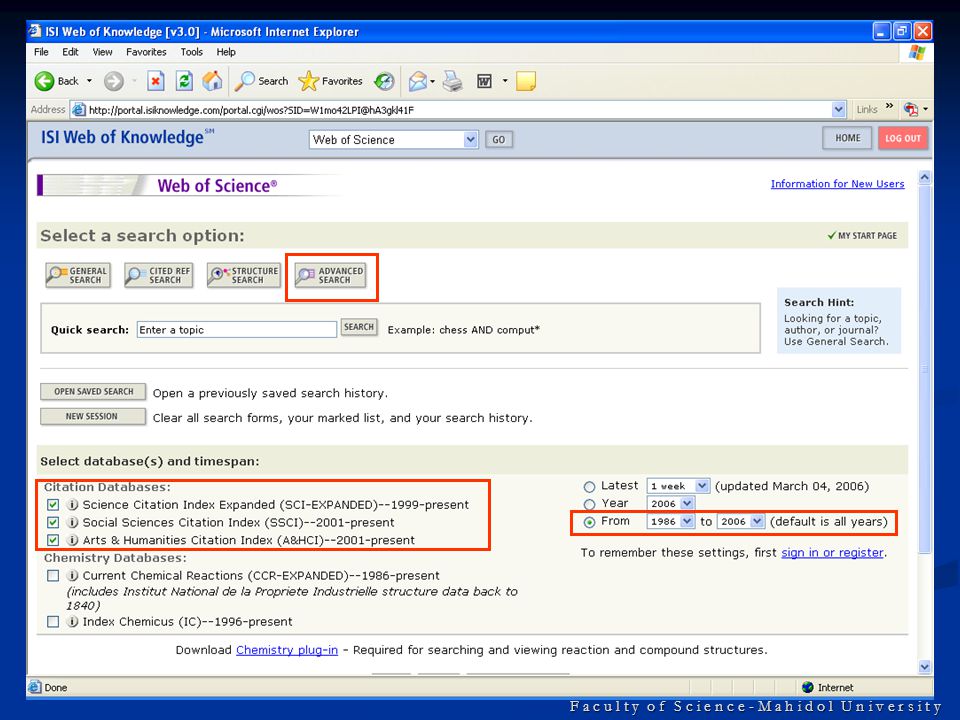This screenshot has width=960, height=720.
Task: Click the GO button
Action: [x=499, y=140]
